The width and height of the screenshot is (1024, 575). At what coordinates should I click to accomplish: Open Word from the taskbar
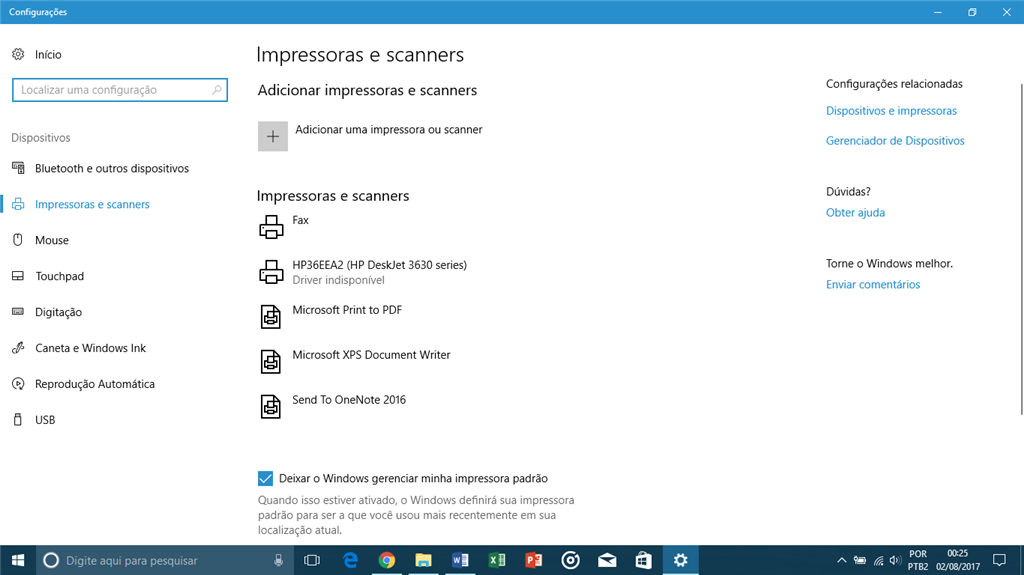click(x=460, y=560)
